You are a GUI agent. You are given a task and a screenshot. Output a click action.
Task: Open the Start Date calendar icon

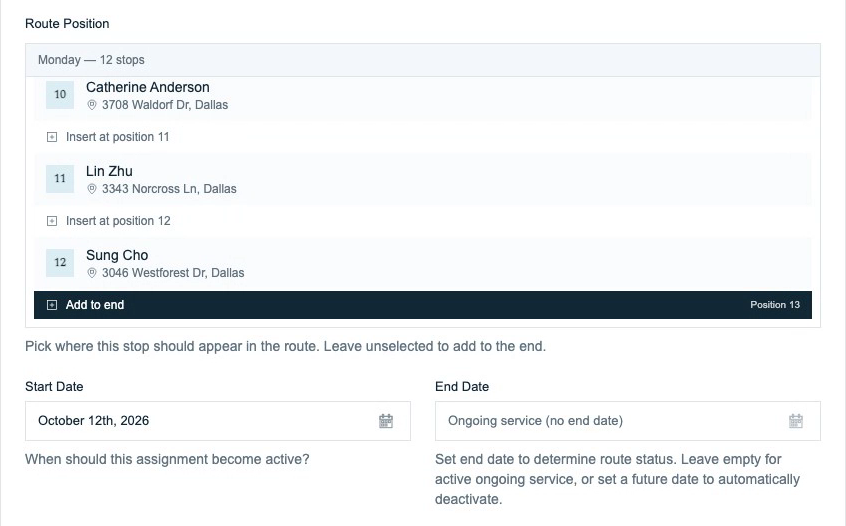(x=386, y=421)
